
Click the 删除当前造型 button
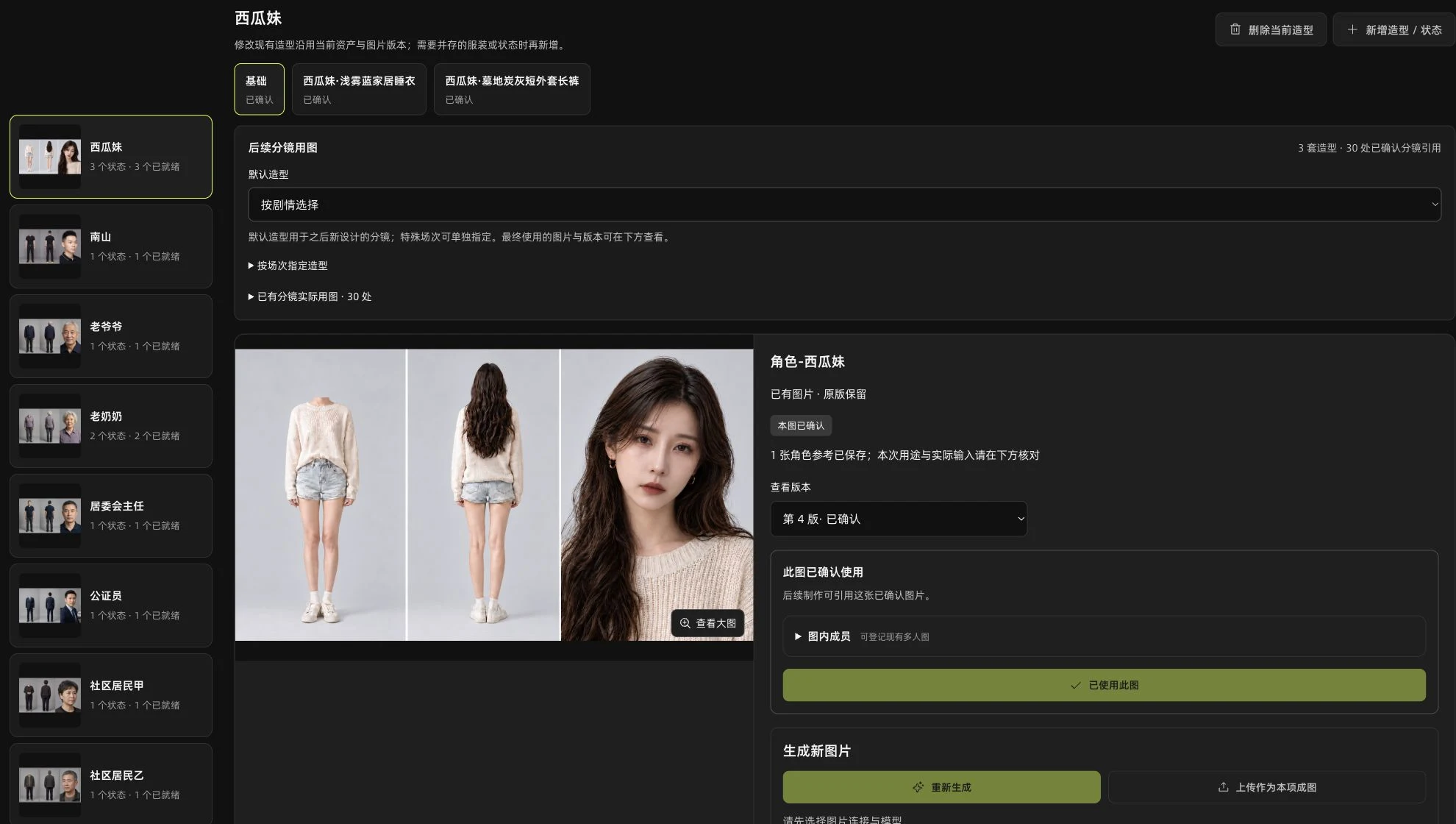point(1271,29)
